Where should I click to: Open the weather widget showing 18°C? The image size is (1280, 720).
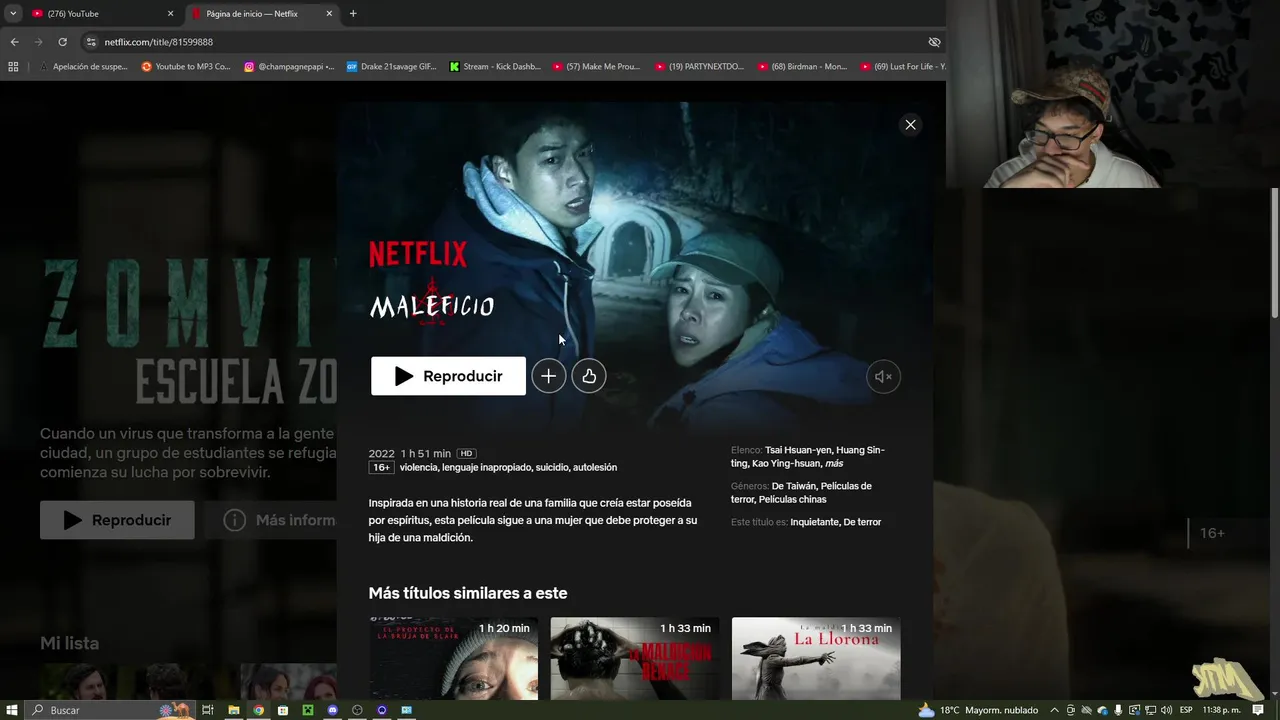point(978,710)
